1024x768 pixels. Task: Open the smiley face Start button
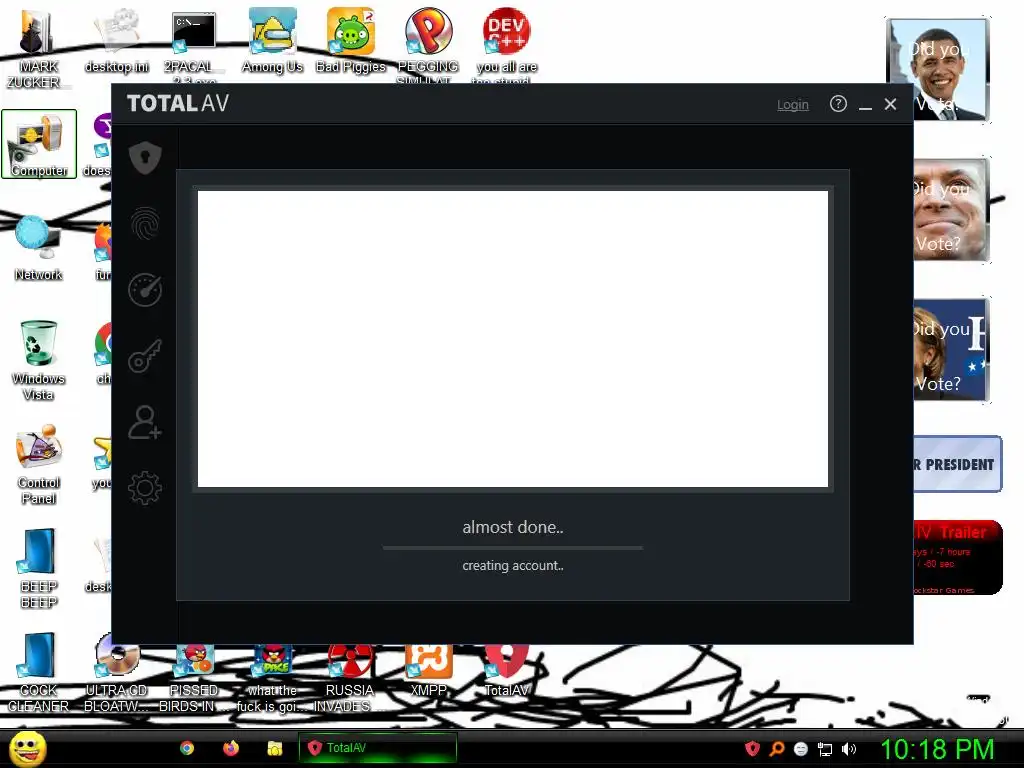[x=27, y=748]
